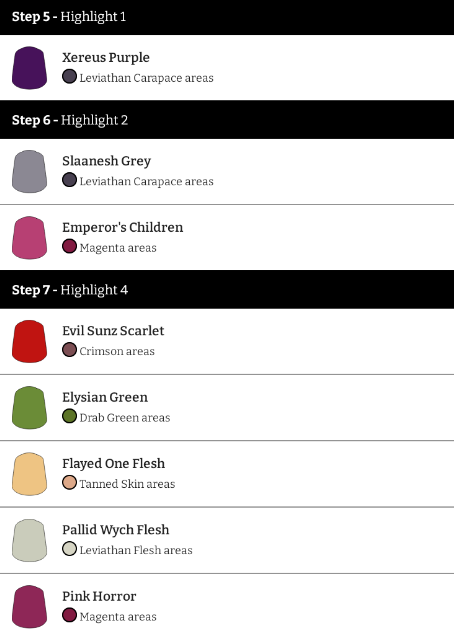Choose the Evil Sunz Scarlet paint pot
The image size is (454, 637).
29,341
